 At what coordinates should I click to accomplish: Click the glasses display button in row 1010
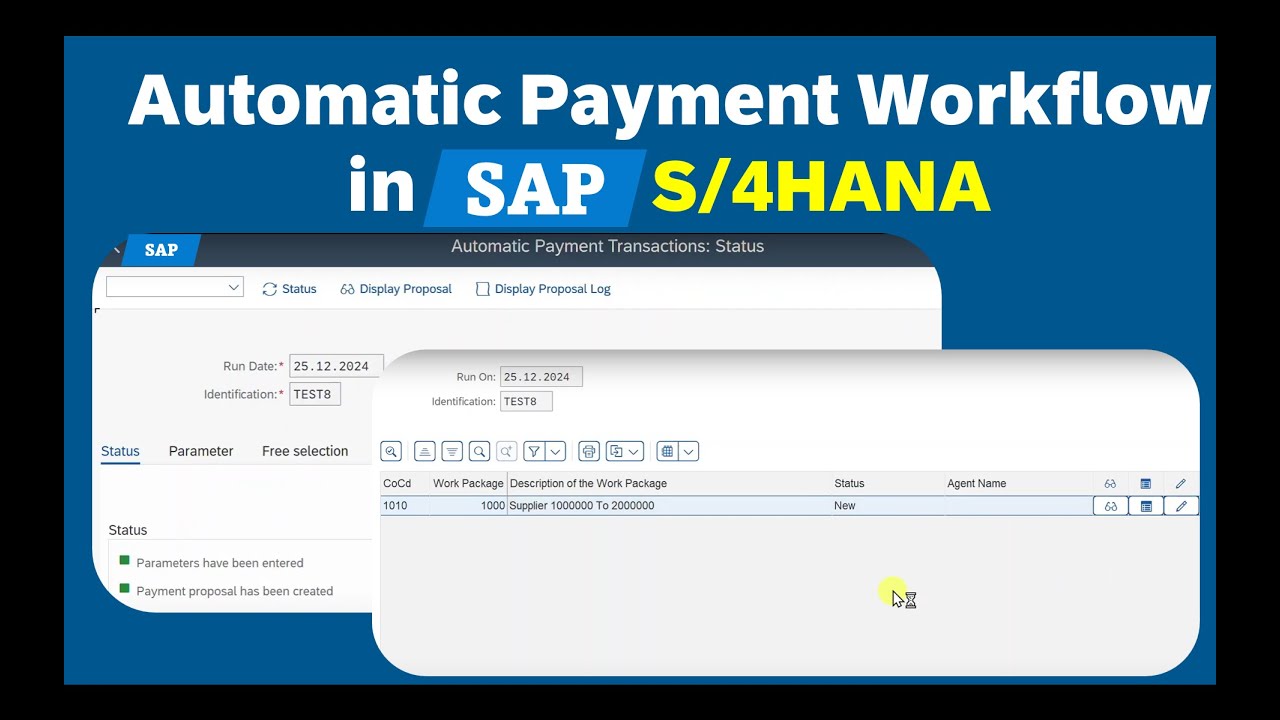click(1110, 506)
